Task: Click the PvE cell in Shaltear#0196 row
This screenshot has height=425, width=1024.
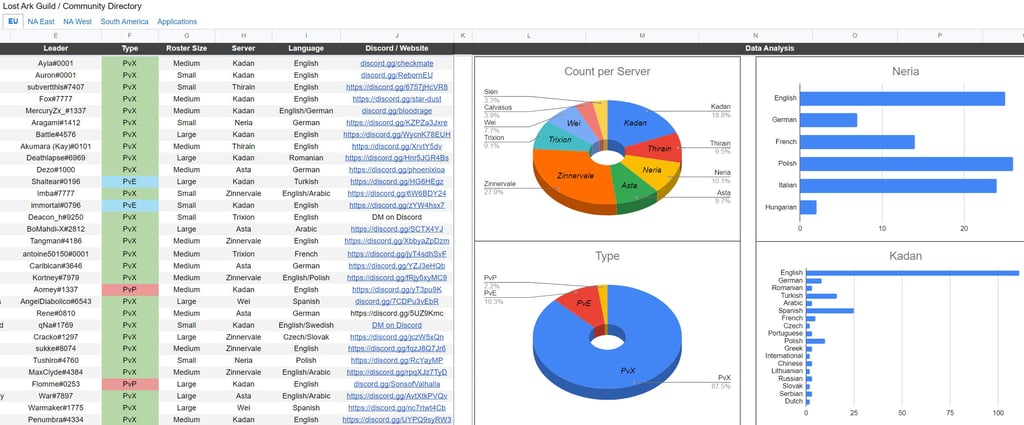Action: [130, 182]
